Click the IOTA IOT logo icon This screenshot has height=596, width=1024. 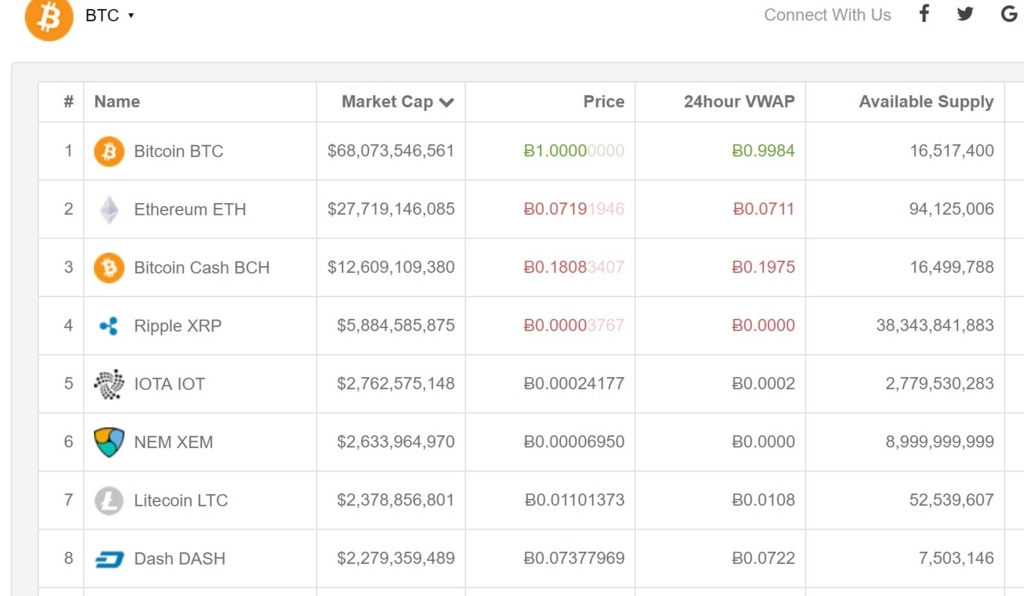point(109,384)
